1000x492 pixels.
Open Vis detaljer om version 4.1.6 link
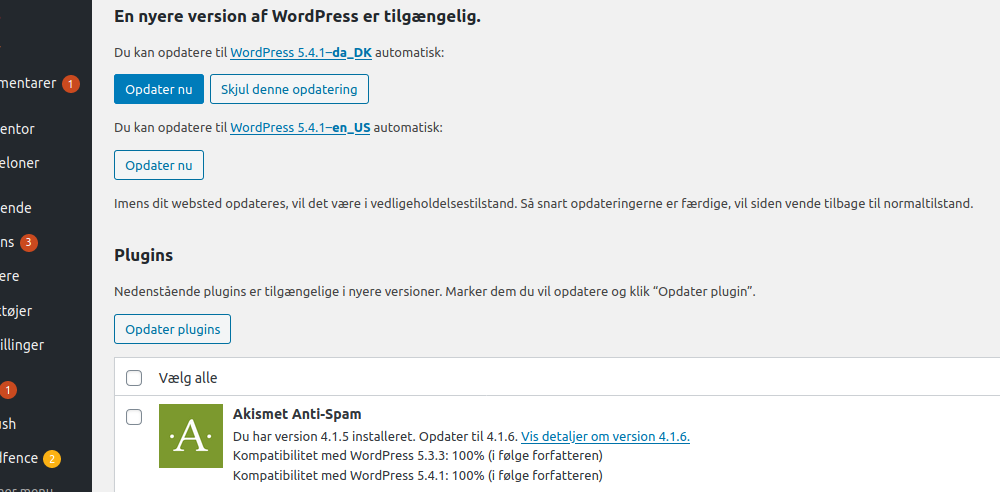(x=605, y=436)
